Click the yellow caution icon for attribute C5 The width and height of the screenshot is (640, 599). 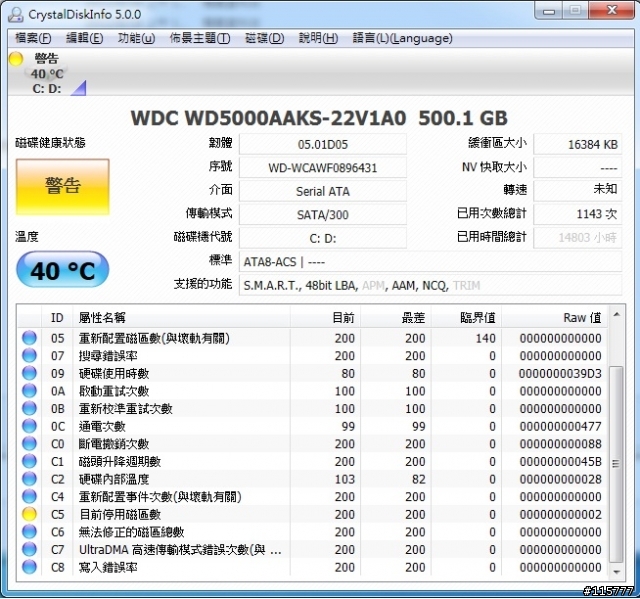tap(29, 514)
